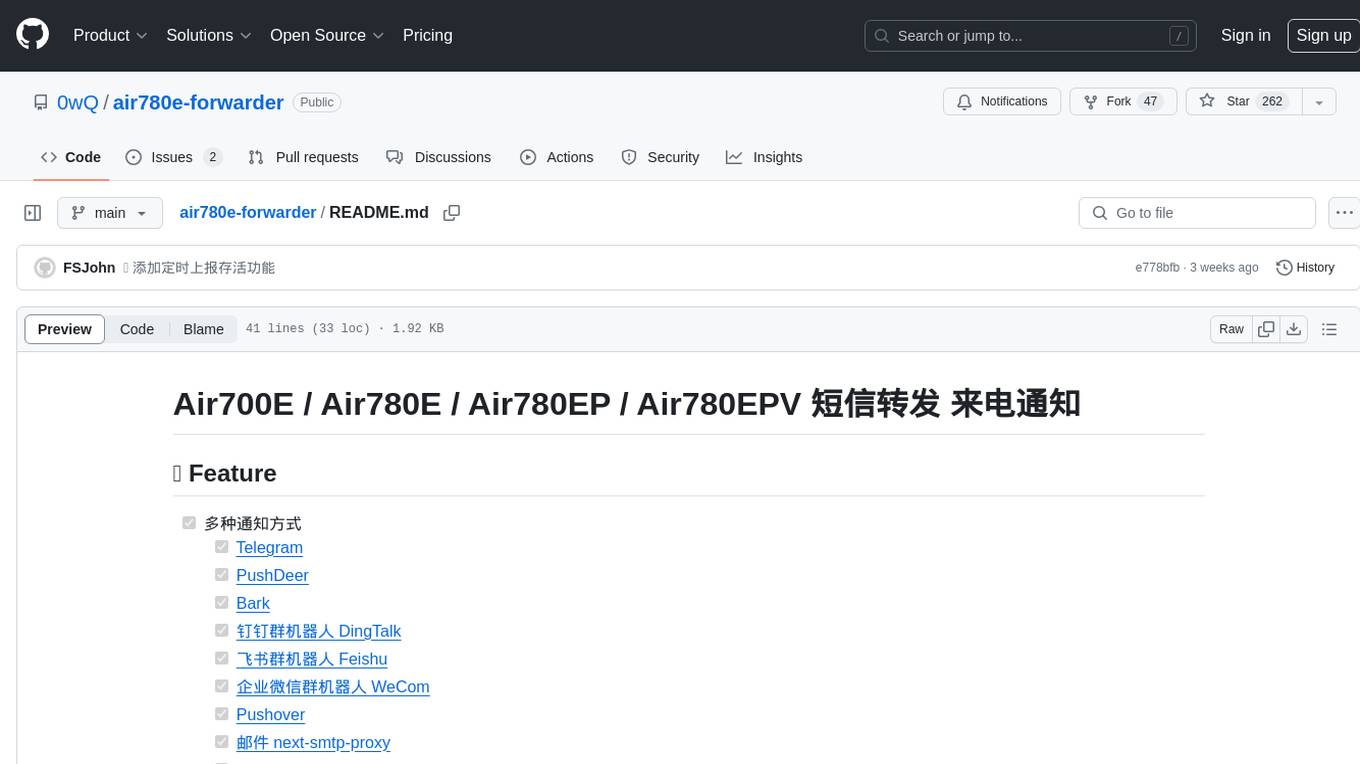Click the Security shield icon
This screenshot has height=764, width=1360.
click(x=629, y=157)
